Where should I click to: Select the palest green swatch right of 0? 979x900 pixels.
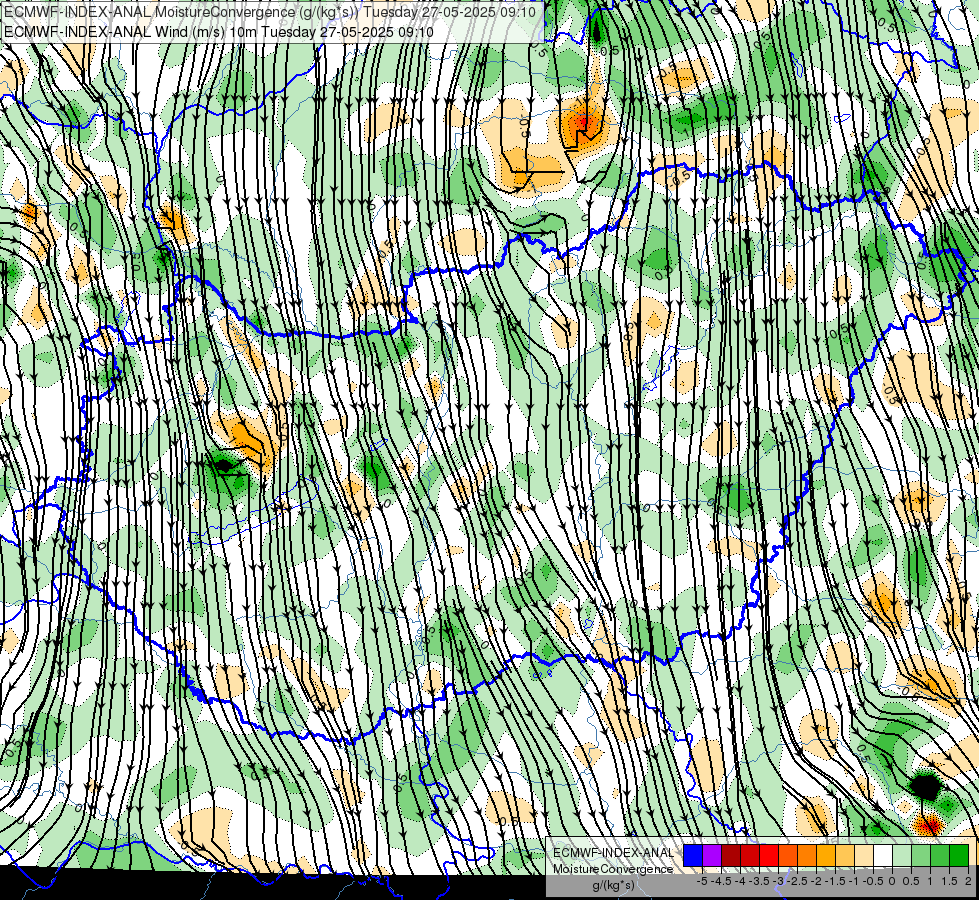[x=902, y=856]
